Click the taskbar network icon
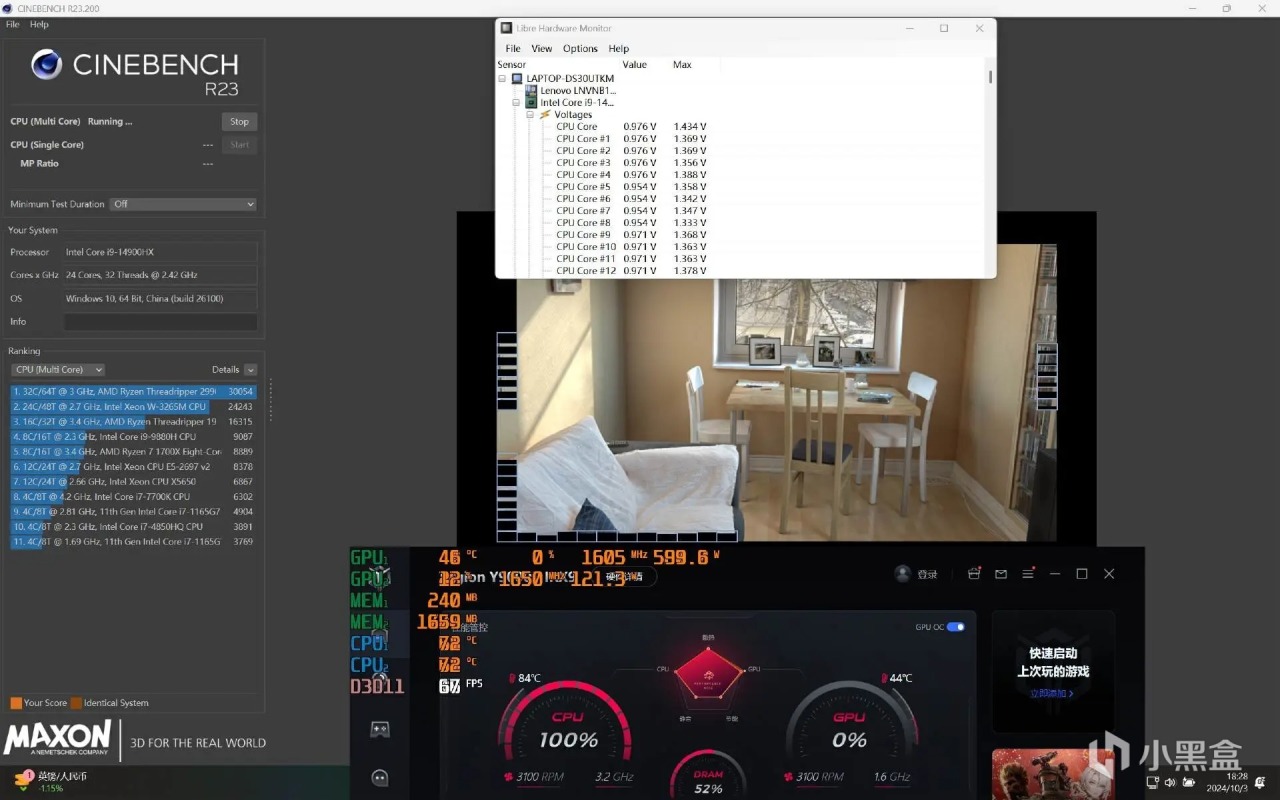Viewport: 1280px width, 800px height. click(1153, 782)
